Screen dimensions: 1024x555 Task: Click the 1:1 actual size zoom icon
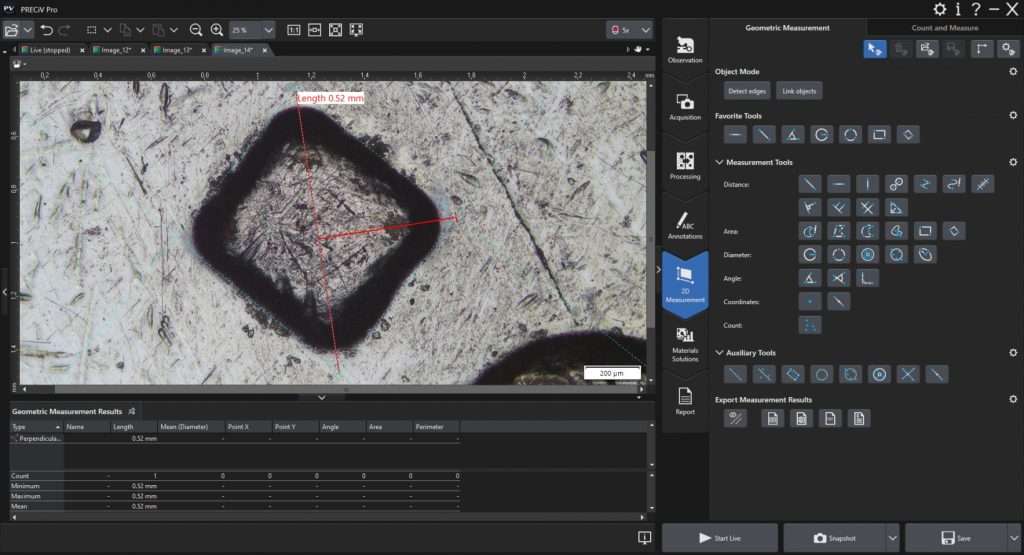tap(293, 30)
